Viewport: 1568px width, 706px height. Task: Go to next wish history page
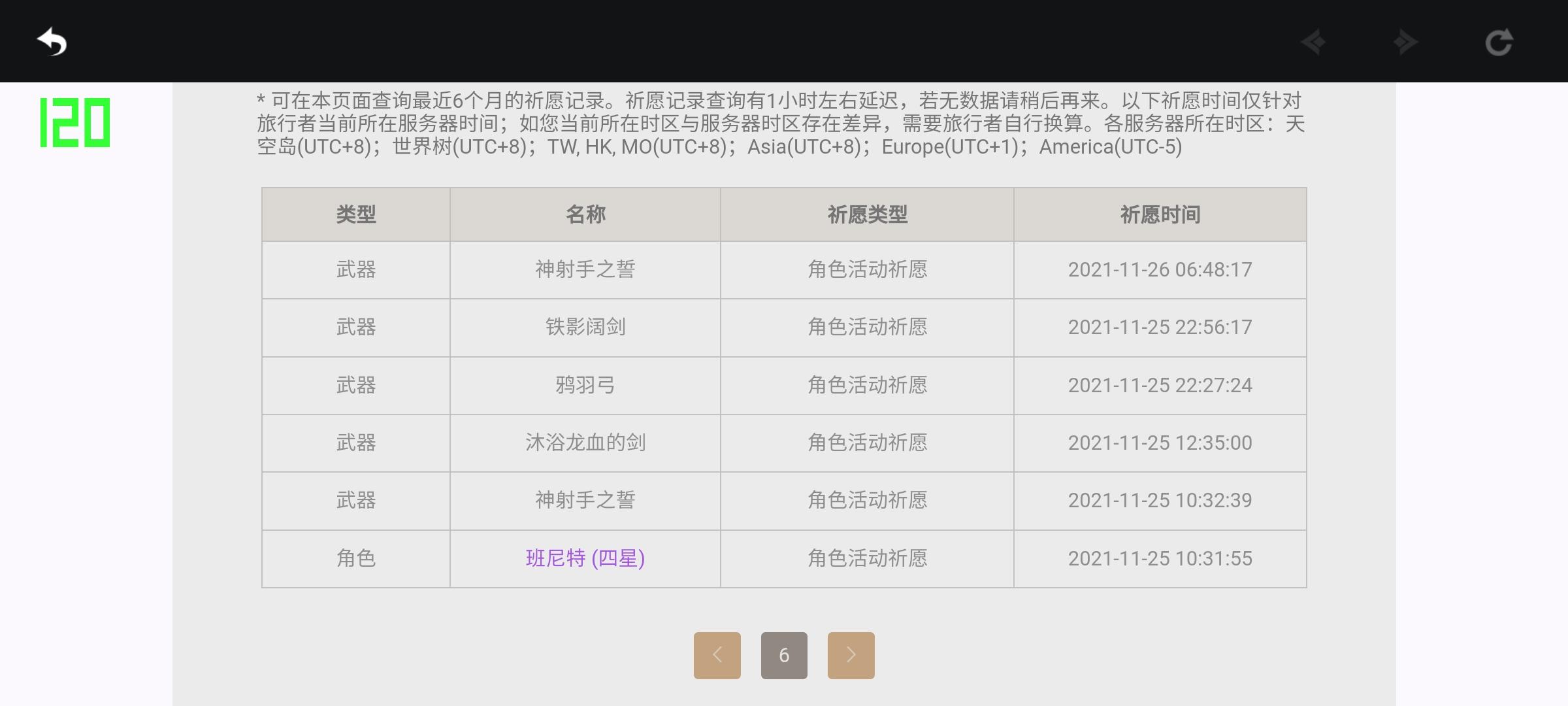click(851, 655)
